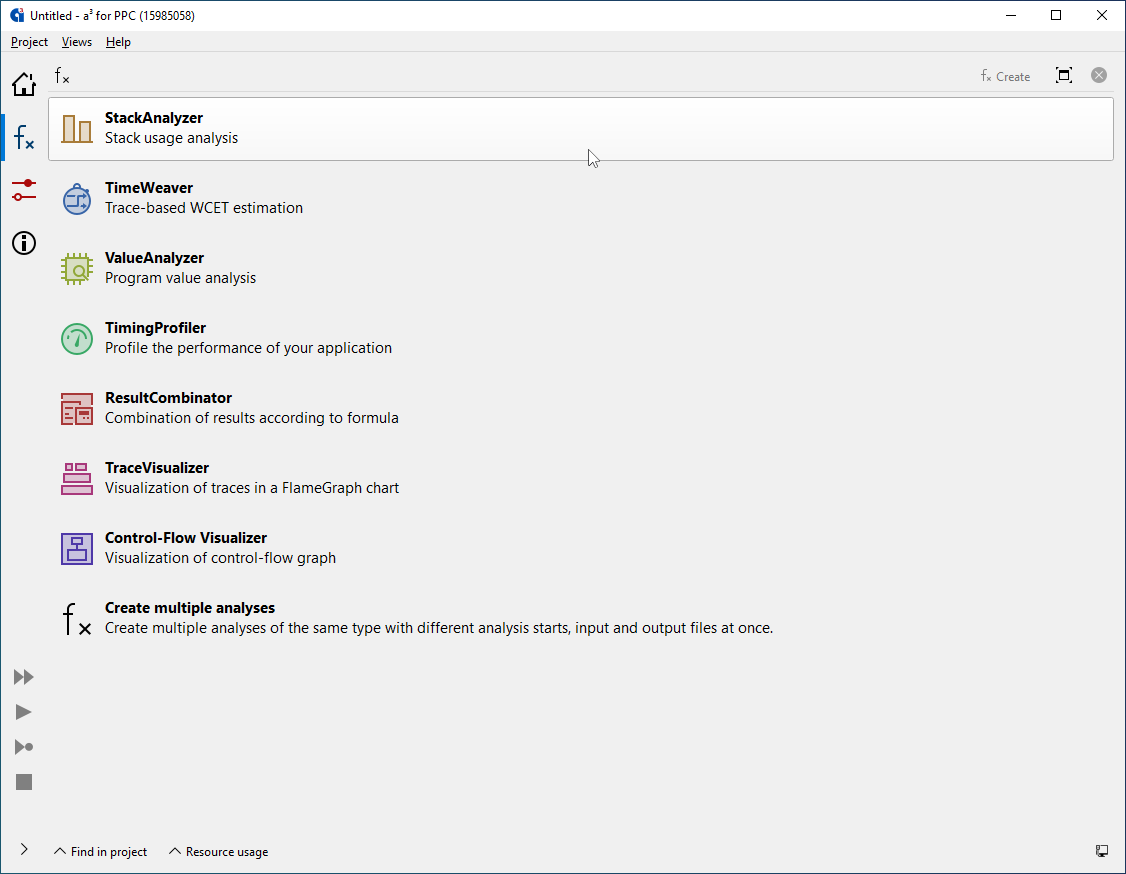Click the Create multiple analyses fx icon
Viewport: 1126px width, 874px height.
[x=77, y=619]
